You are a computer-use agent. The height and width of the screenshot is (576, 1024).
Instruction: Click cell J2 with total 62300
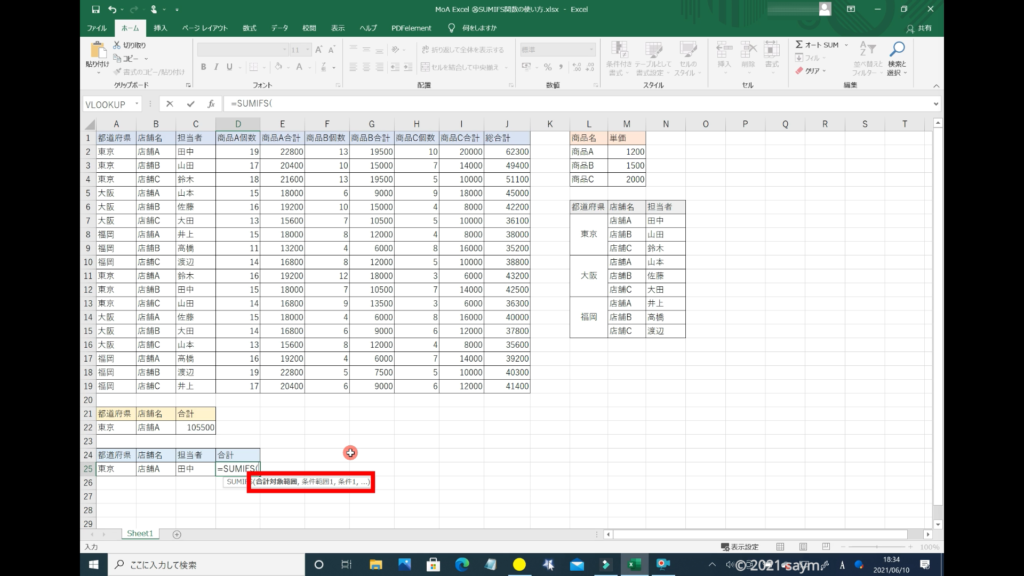pos(507,151)
